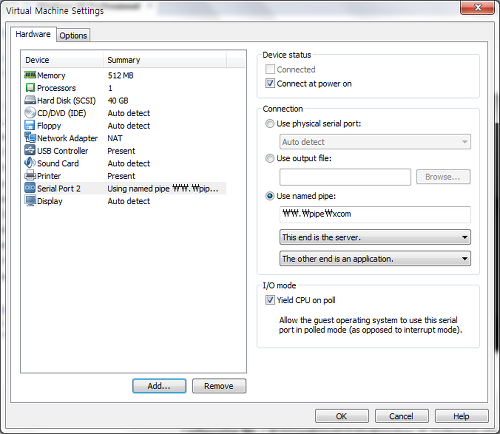Image resolution: width=500 pixels, height=434 pixels.
Task: Click the NAT summary value
Action: coord(115,138)
